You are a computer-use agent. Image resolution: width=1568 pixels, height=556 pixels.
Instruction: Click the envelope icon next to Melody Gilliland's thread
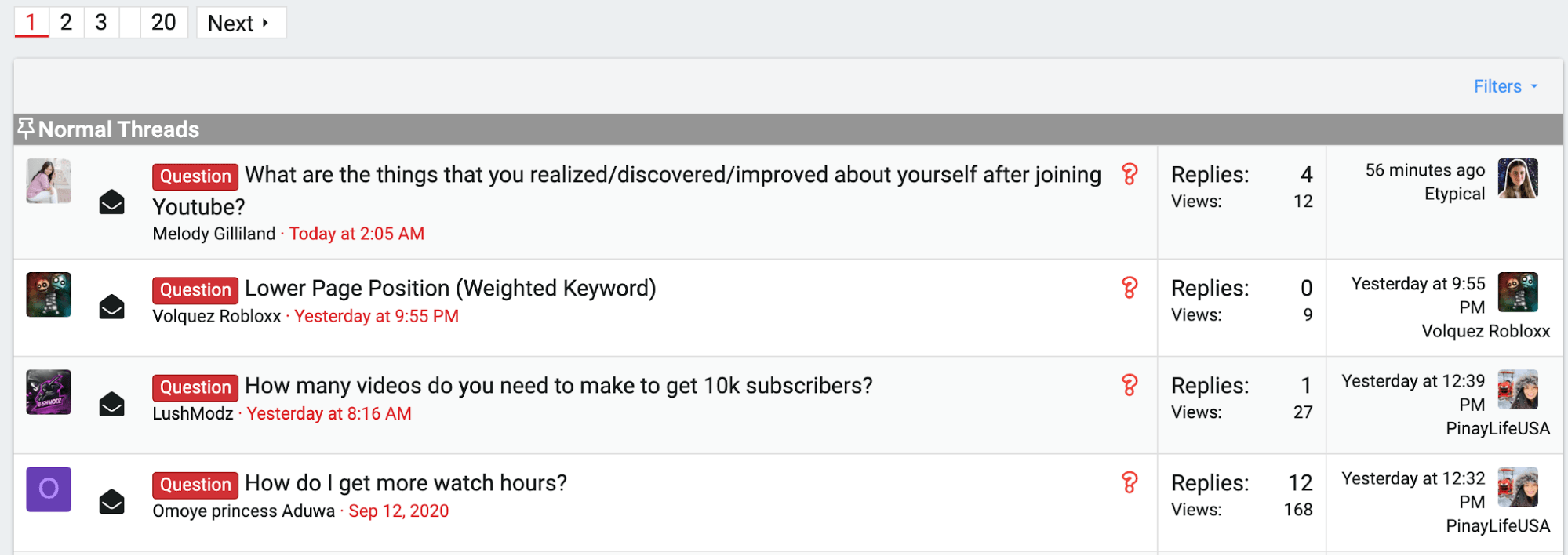click(x=111, y=203)
